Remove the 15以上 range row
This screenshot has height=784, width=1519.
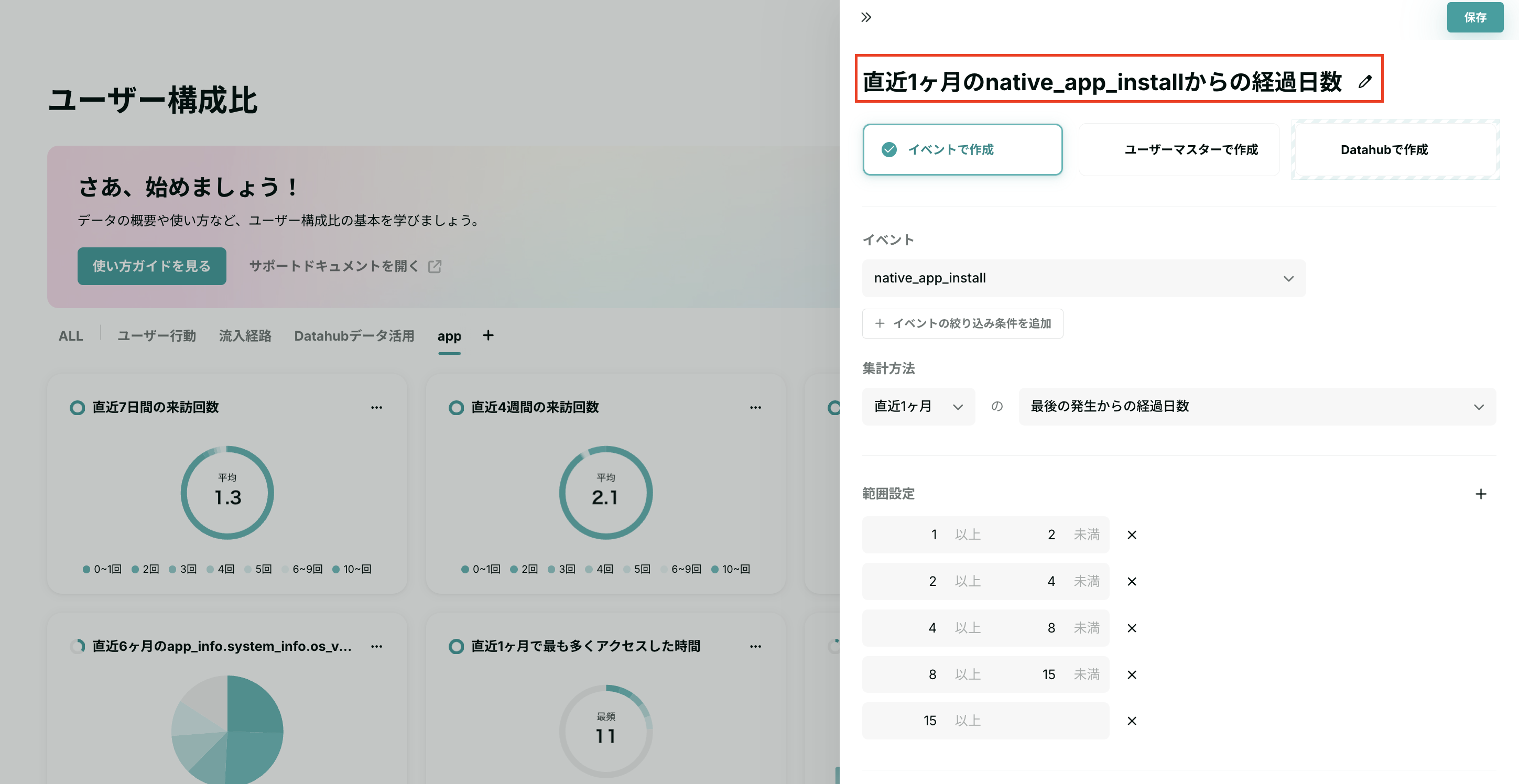[1132, 721]
